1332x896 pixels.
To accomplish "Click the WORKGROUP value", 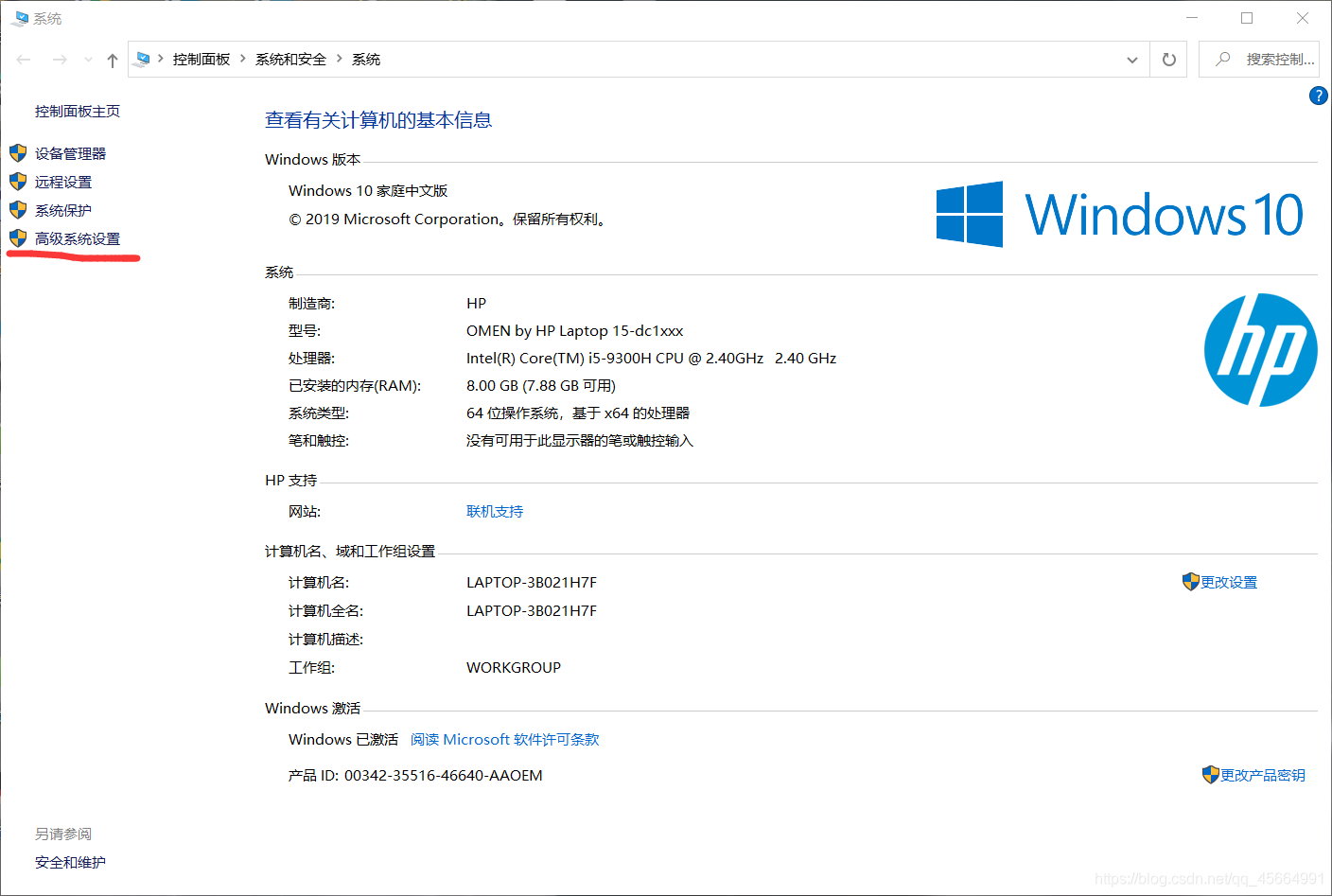I will pos(514,667).
